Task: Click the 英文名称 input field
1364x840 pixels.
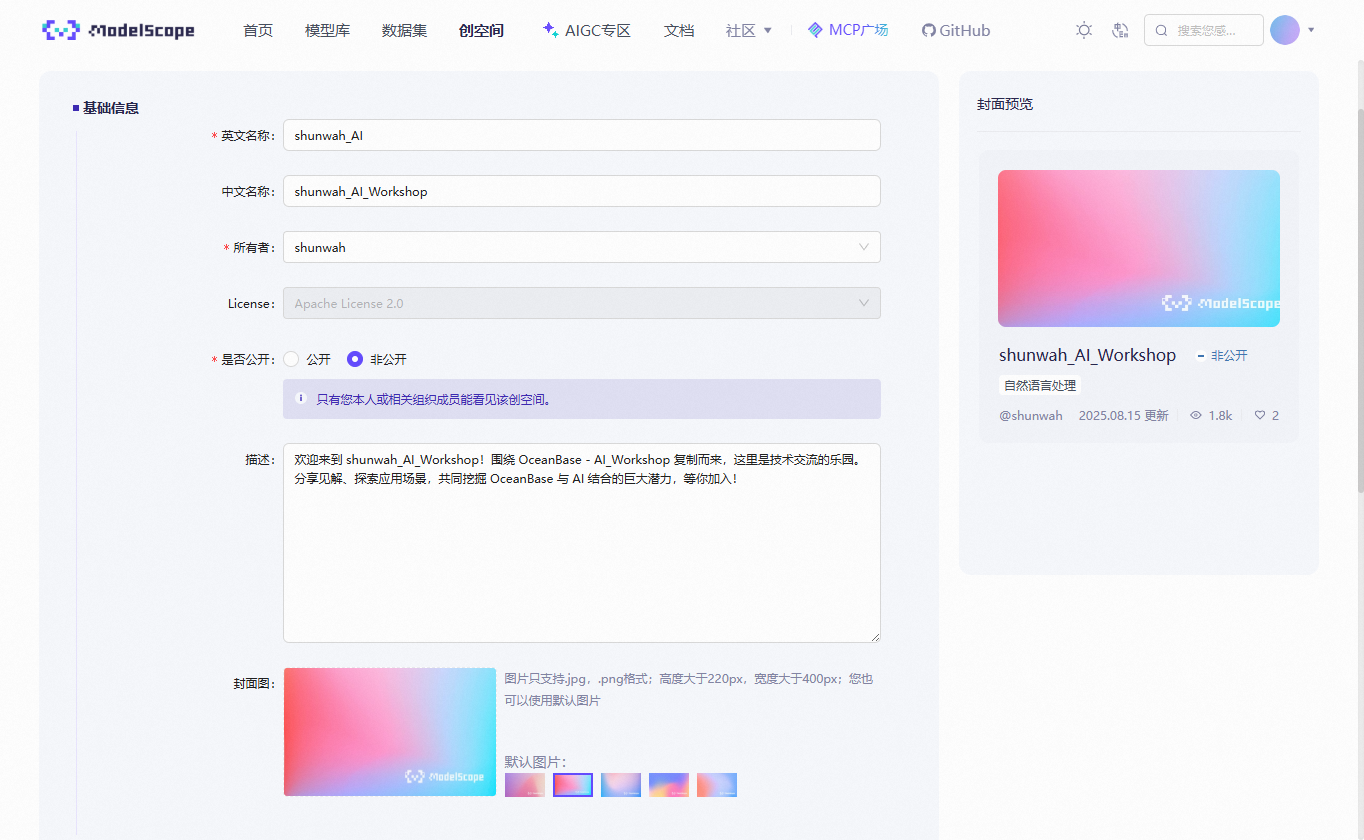Action: 582,135
